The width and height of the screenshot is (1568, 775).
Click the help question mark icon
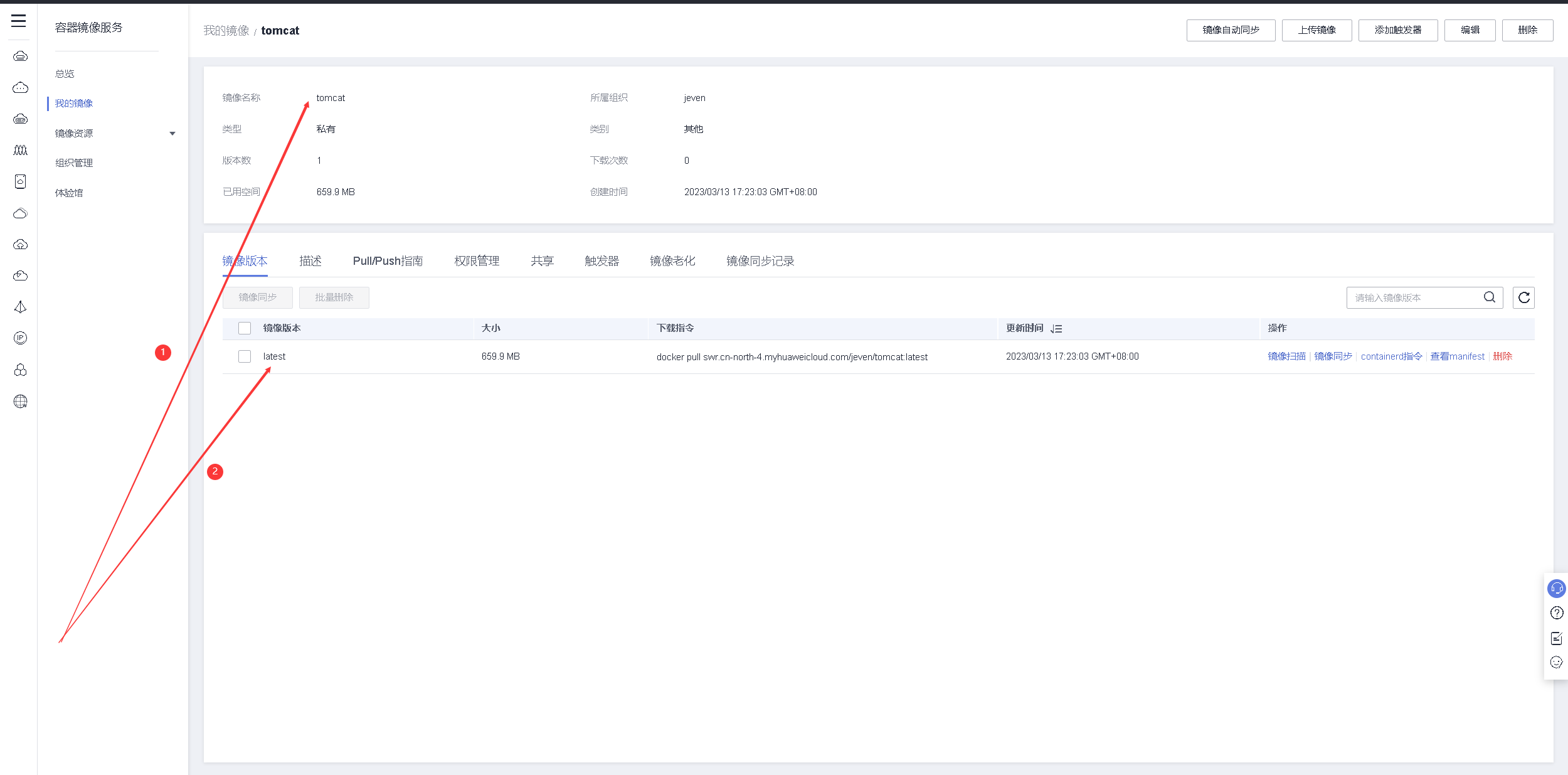point(1556,613)
